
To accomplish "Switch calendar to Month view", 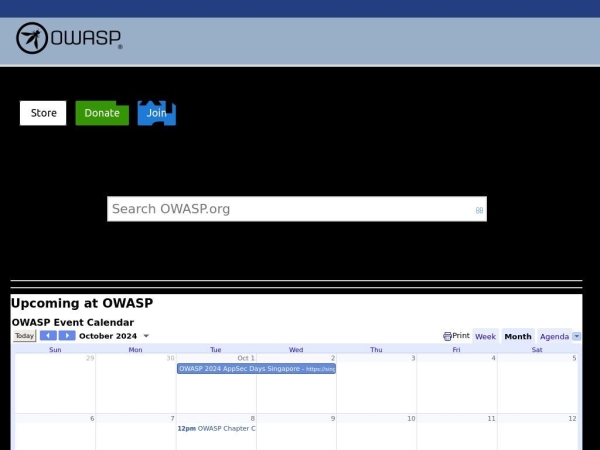I will coord(518,336).
